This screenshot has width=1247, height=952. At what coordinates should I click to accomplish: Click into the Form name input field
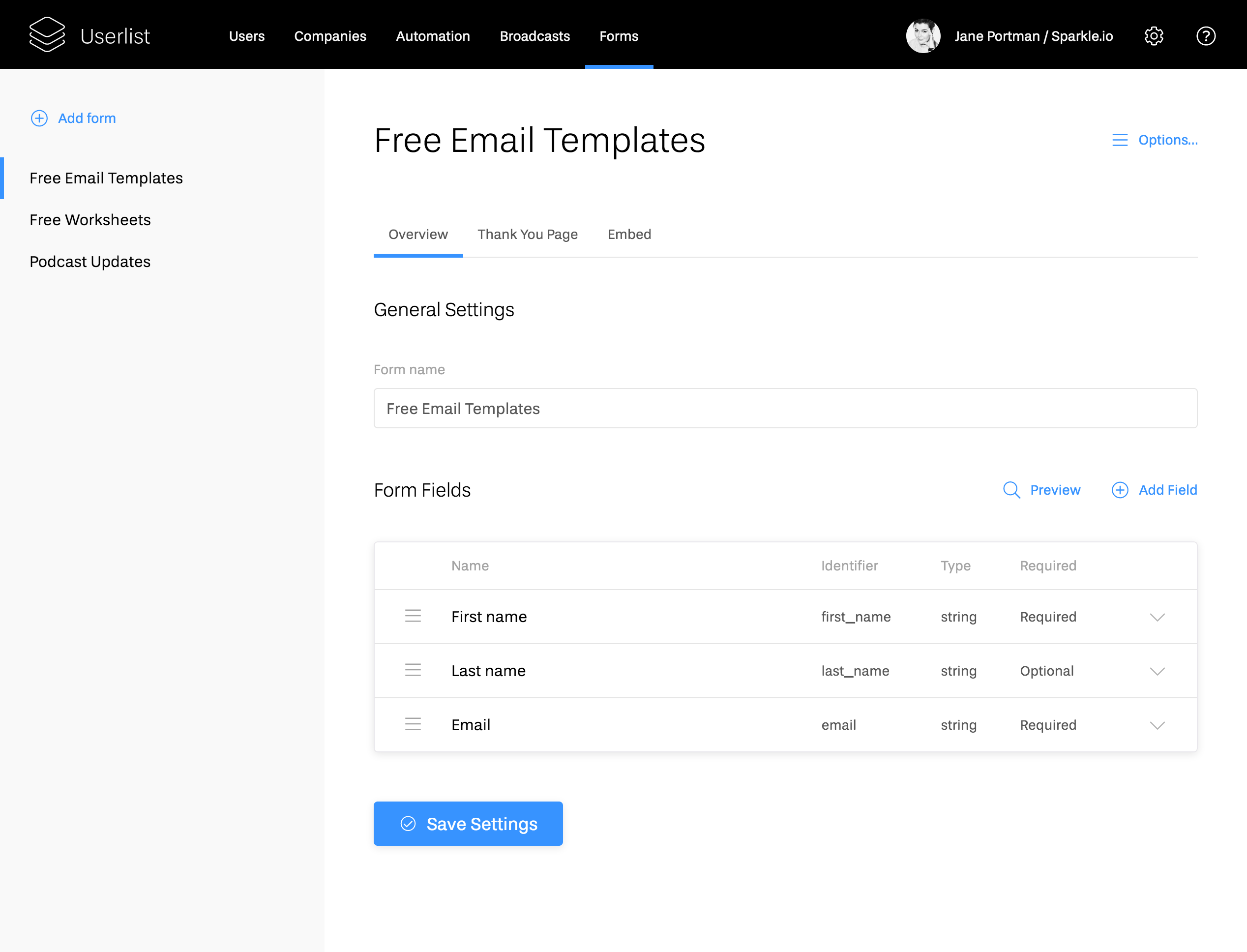(785, 409)
